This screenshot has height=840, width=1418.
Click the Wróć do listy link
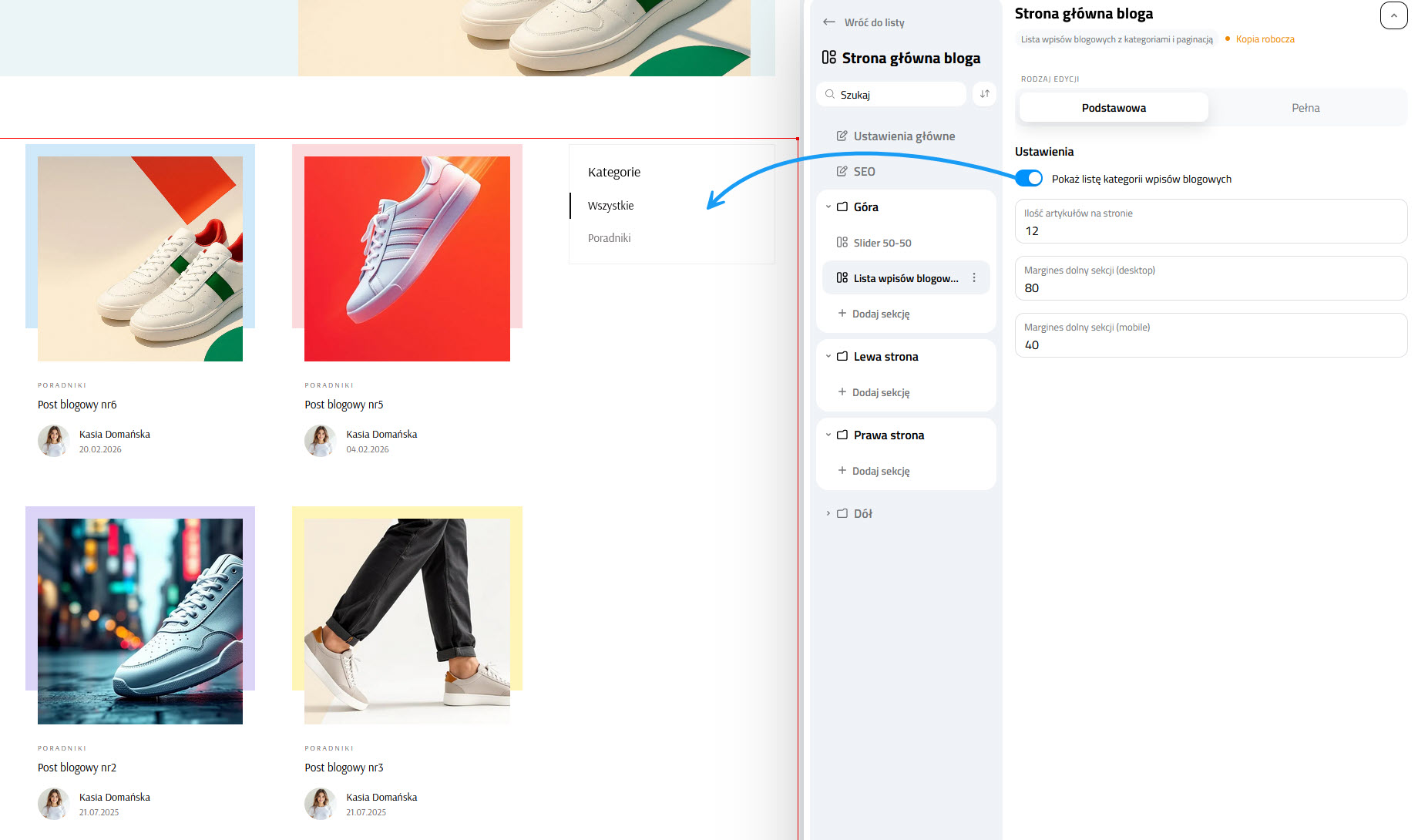pyautogui.click(x=873, y=22)
